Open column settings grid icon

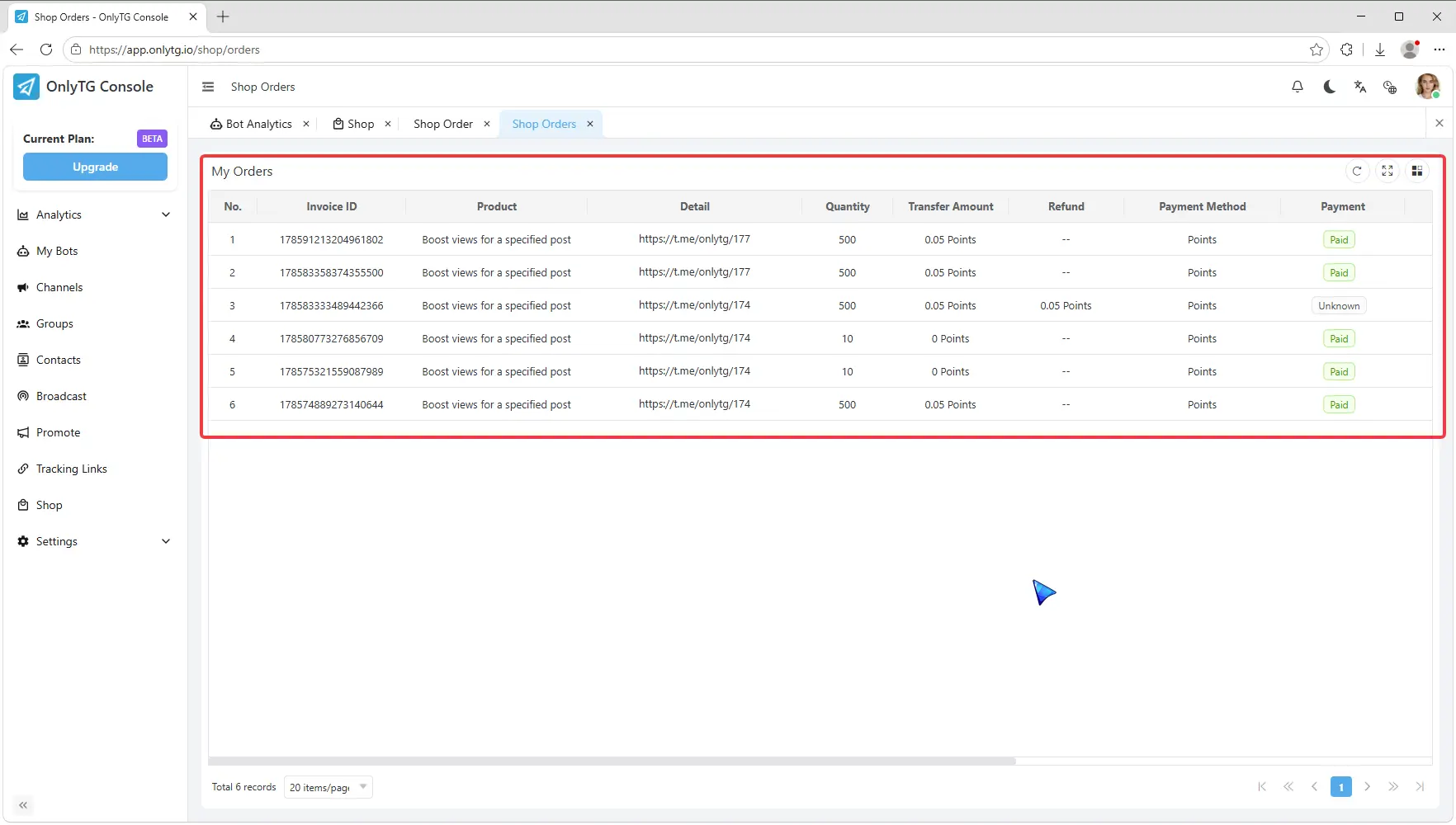pyautogui.click(x=1417, y=171)
